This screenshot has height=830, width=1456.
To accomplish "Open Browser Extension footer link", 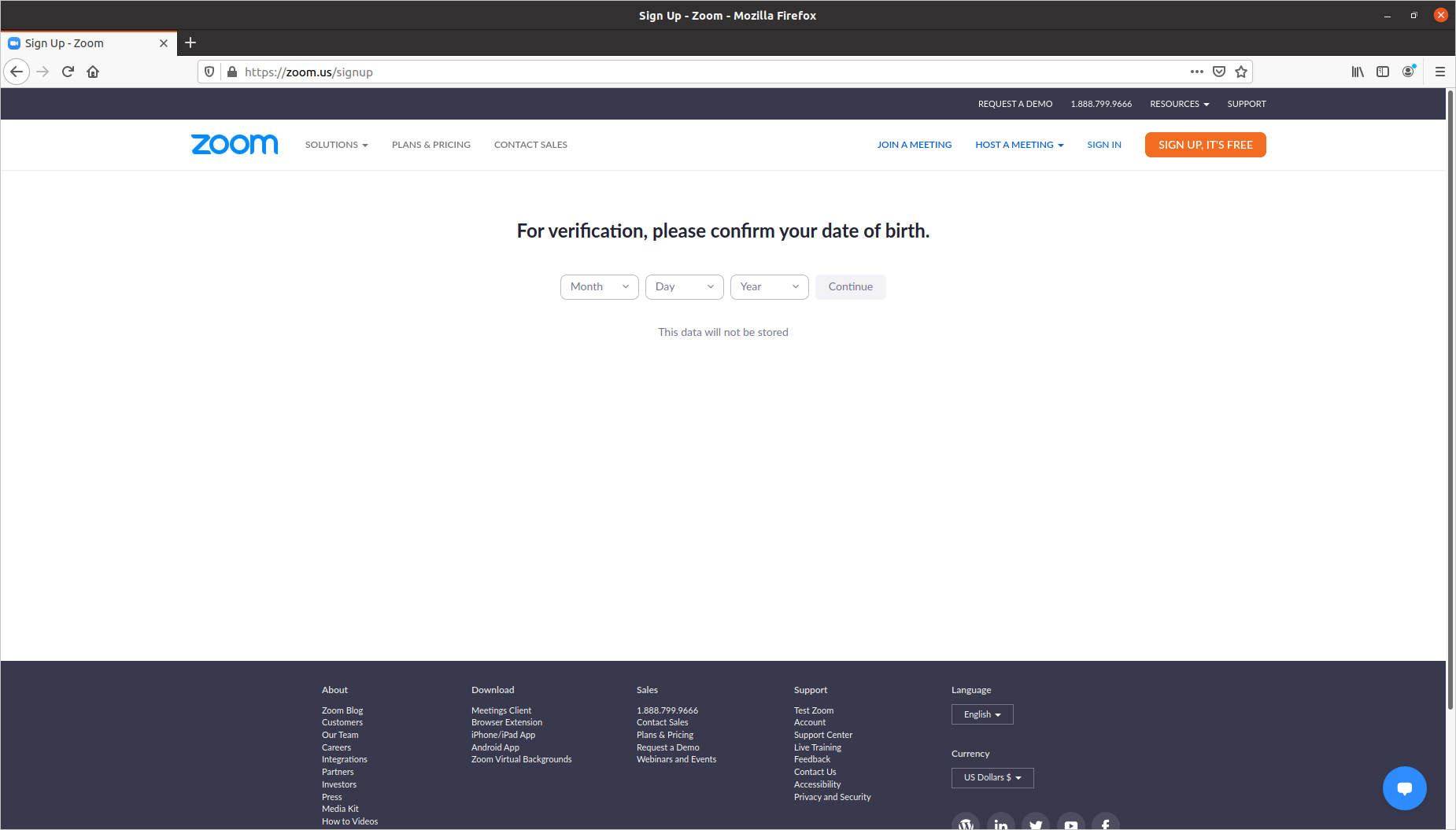I will pyautogui.click(x=507, y=722).
